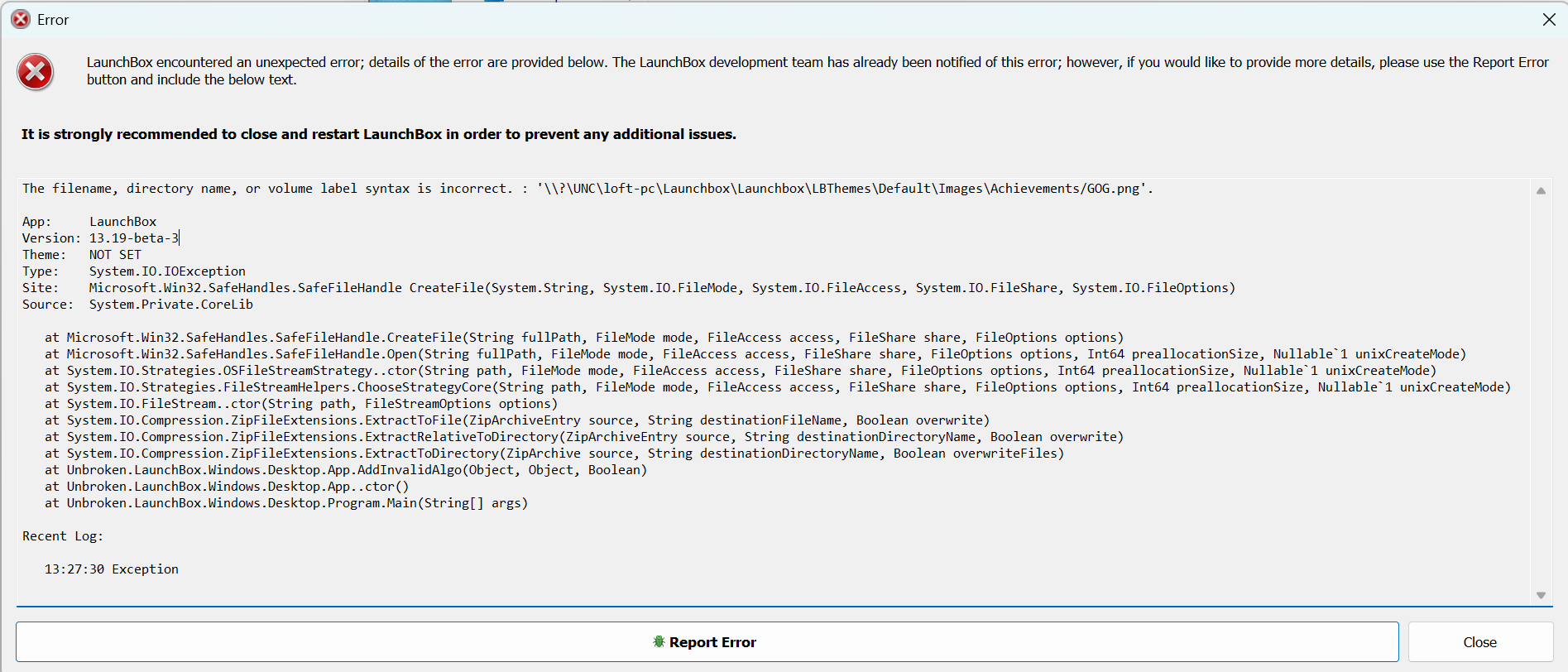The image size is (1568, 672).
Task: Click the bug icon on Report Error
Action: [659, 642]
